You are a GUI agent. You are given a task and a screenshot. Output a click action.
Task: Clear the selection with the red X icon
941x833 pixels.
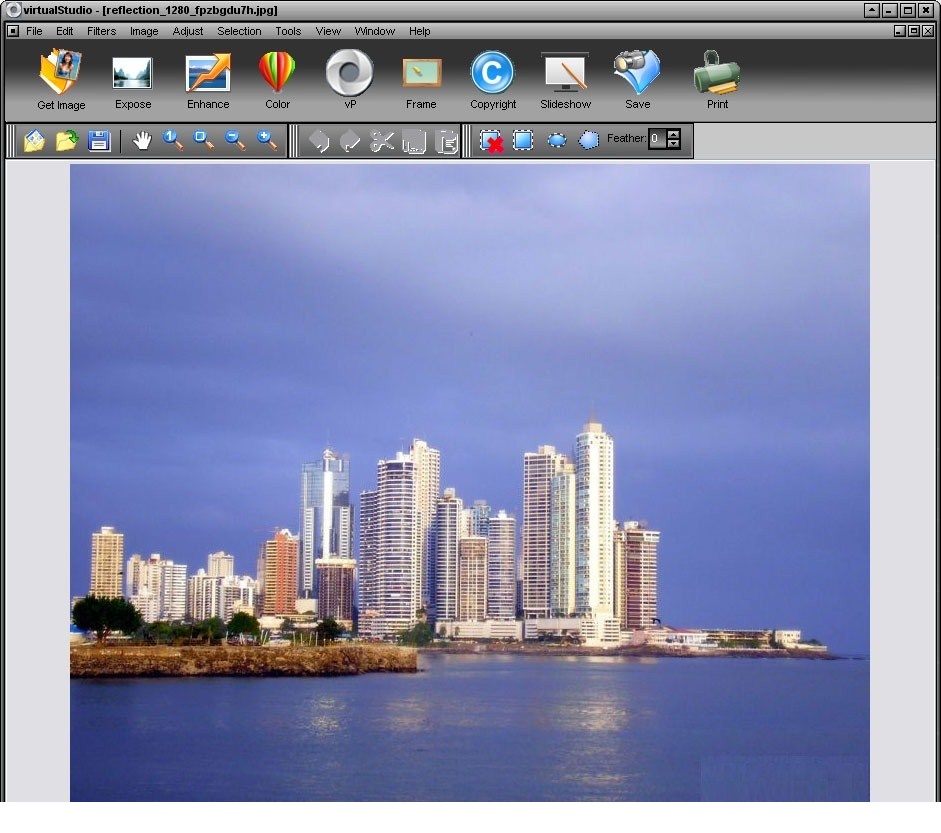click(x=490, y=140)
